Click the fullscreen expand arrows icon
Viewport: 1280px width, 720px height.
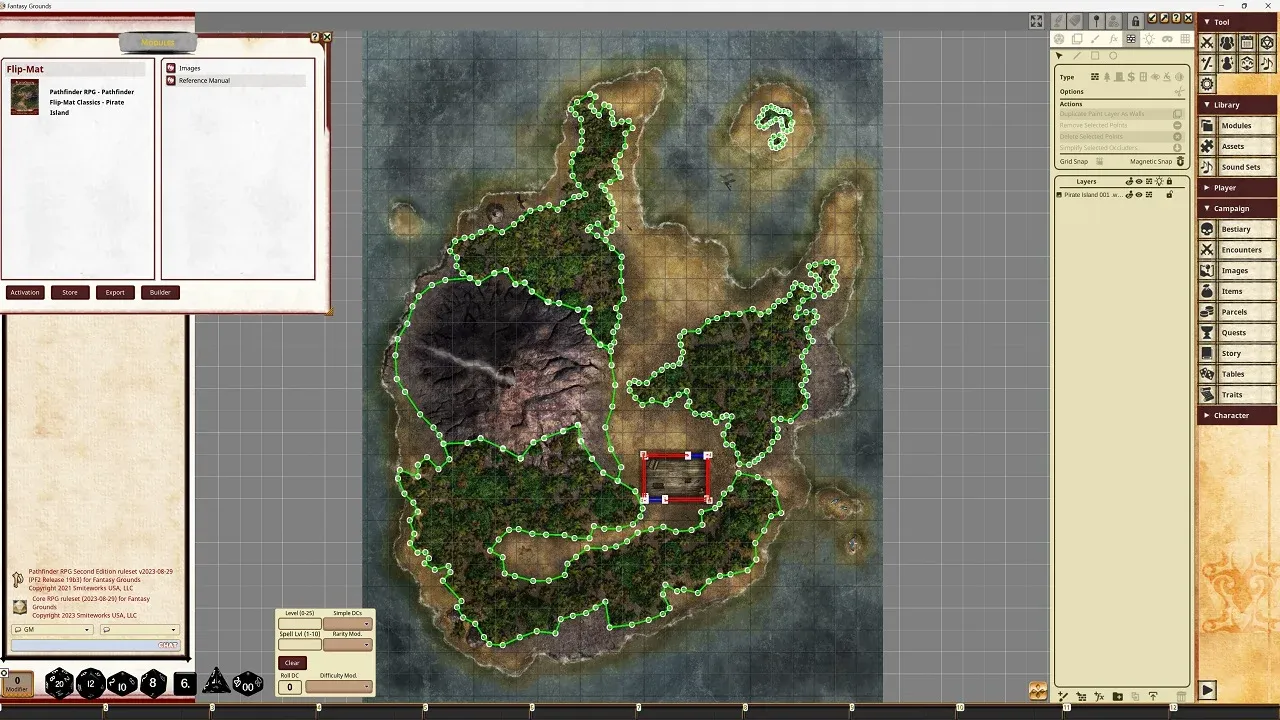pos(1036,21)
